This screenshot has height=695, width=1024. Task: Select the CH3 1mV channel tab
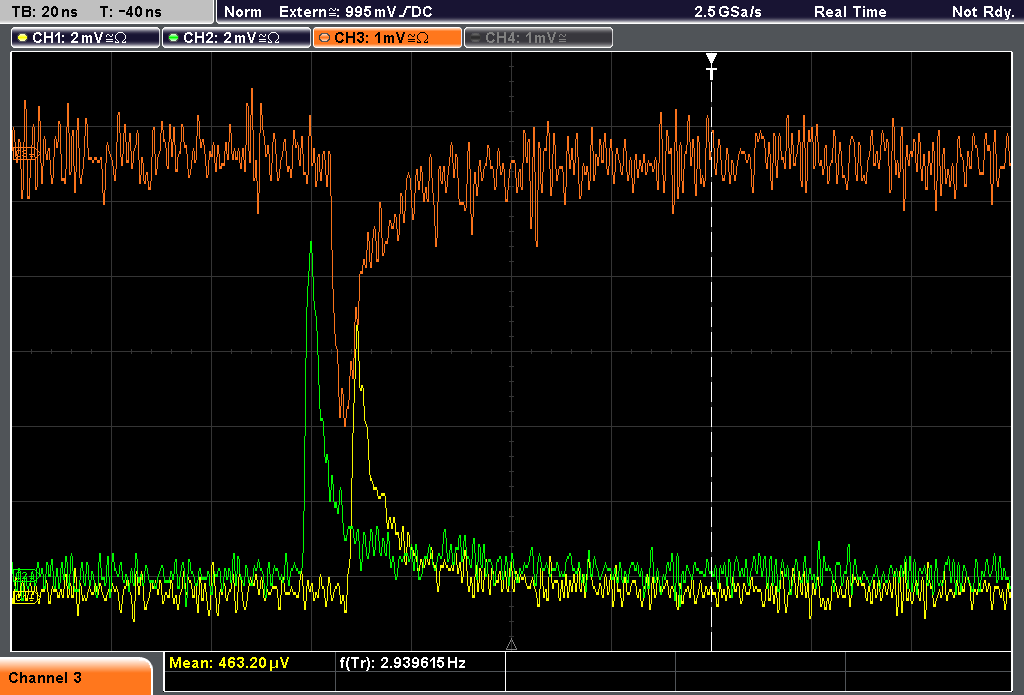[x=387, y=38]
